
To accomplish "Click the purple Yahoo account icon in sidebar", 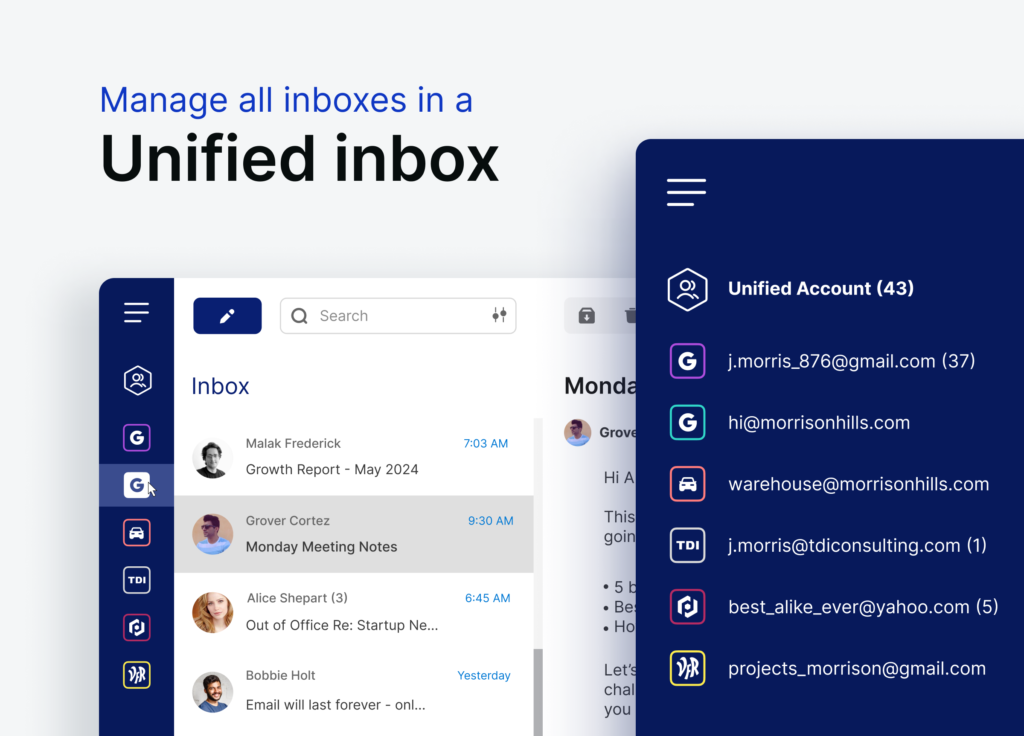I will (136, 627).
